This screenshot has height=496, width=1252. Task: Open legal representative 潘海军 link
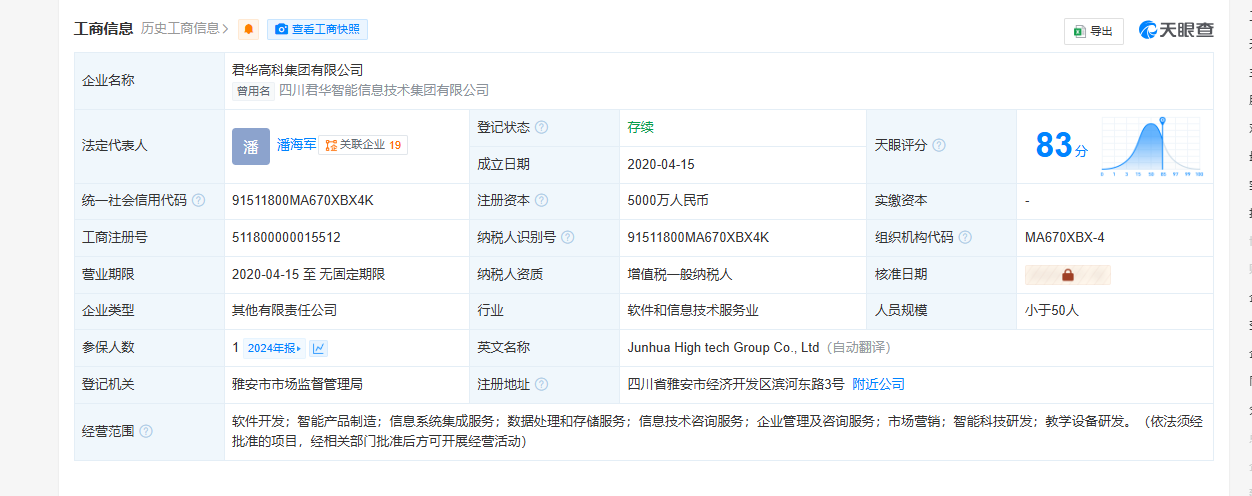[296, 145]
